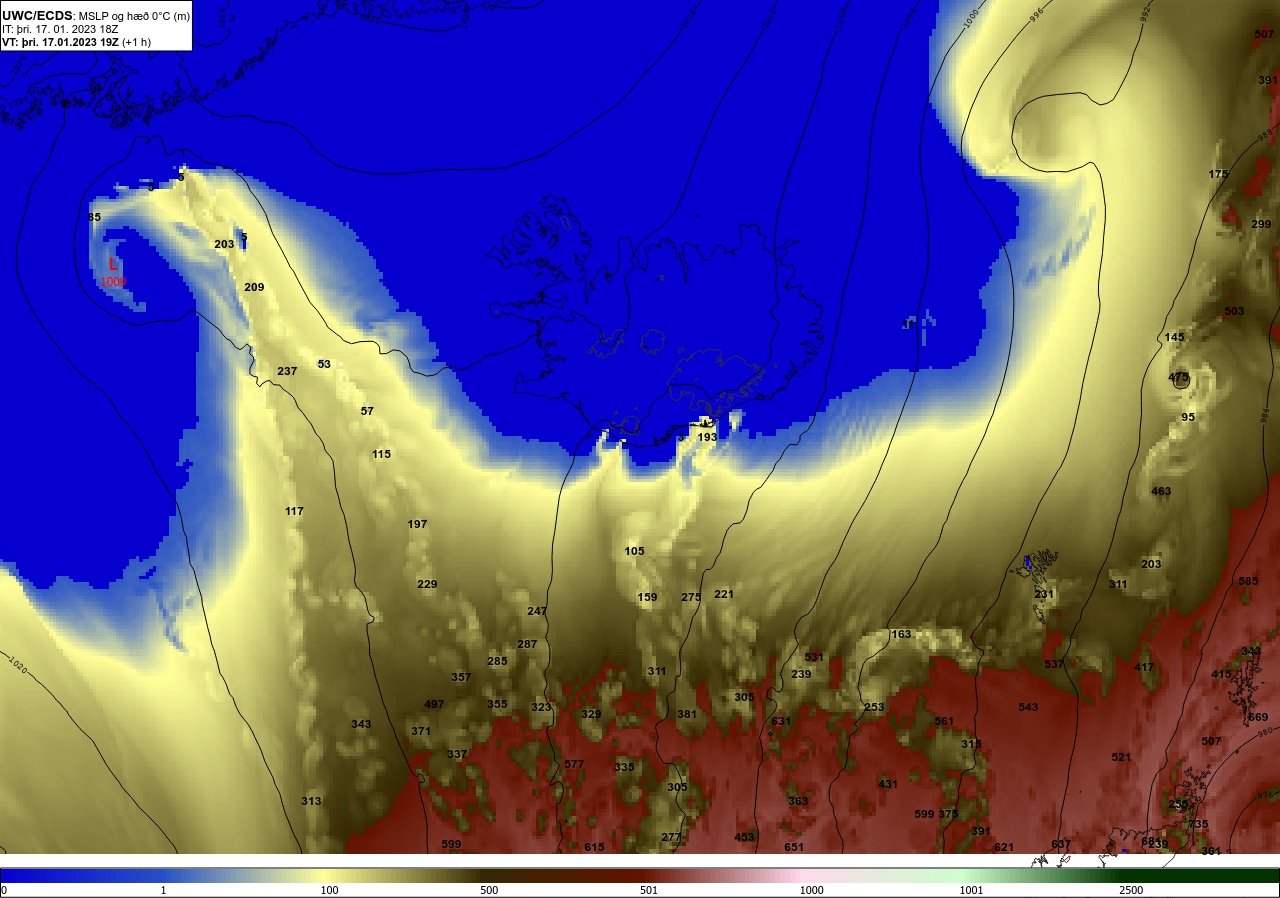Screen dimensions: 1280x898
Task: Click the map value '117'
Action: [x=294, y=511]
